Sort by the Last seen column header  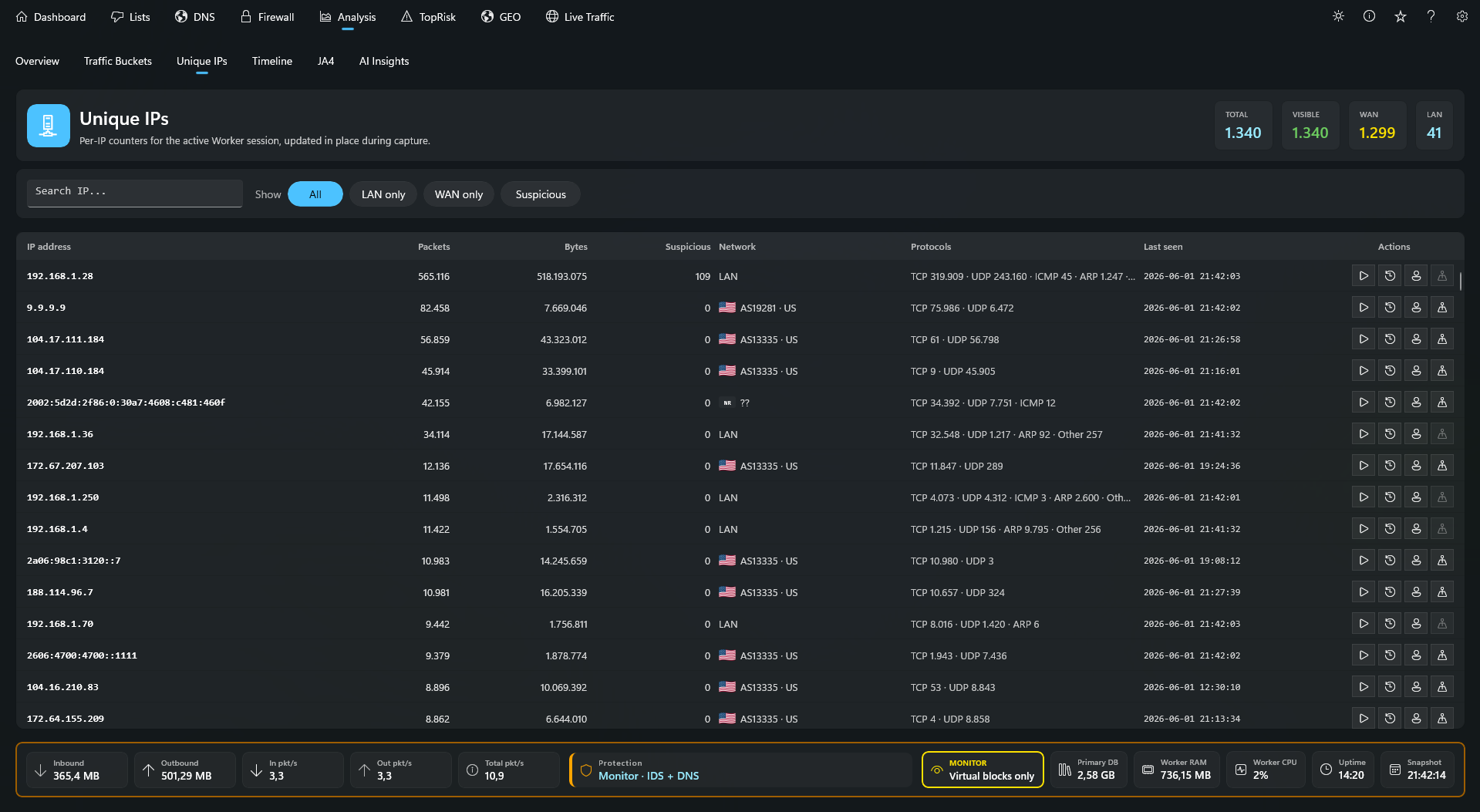click(x=1162, y=247)
